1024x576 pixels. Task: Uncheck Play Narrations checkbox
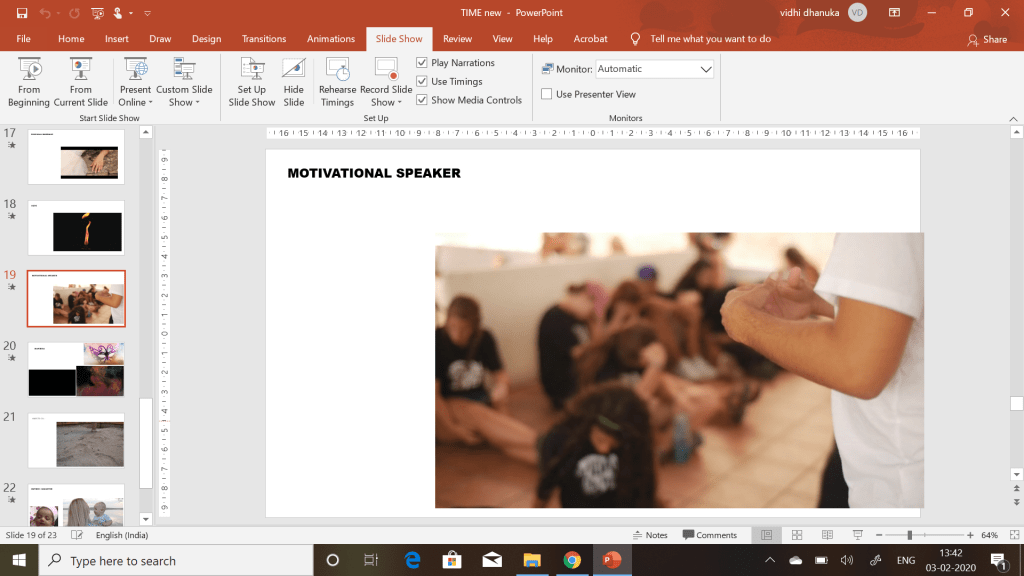pyautogui.click(x=422, y=63)
